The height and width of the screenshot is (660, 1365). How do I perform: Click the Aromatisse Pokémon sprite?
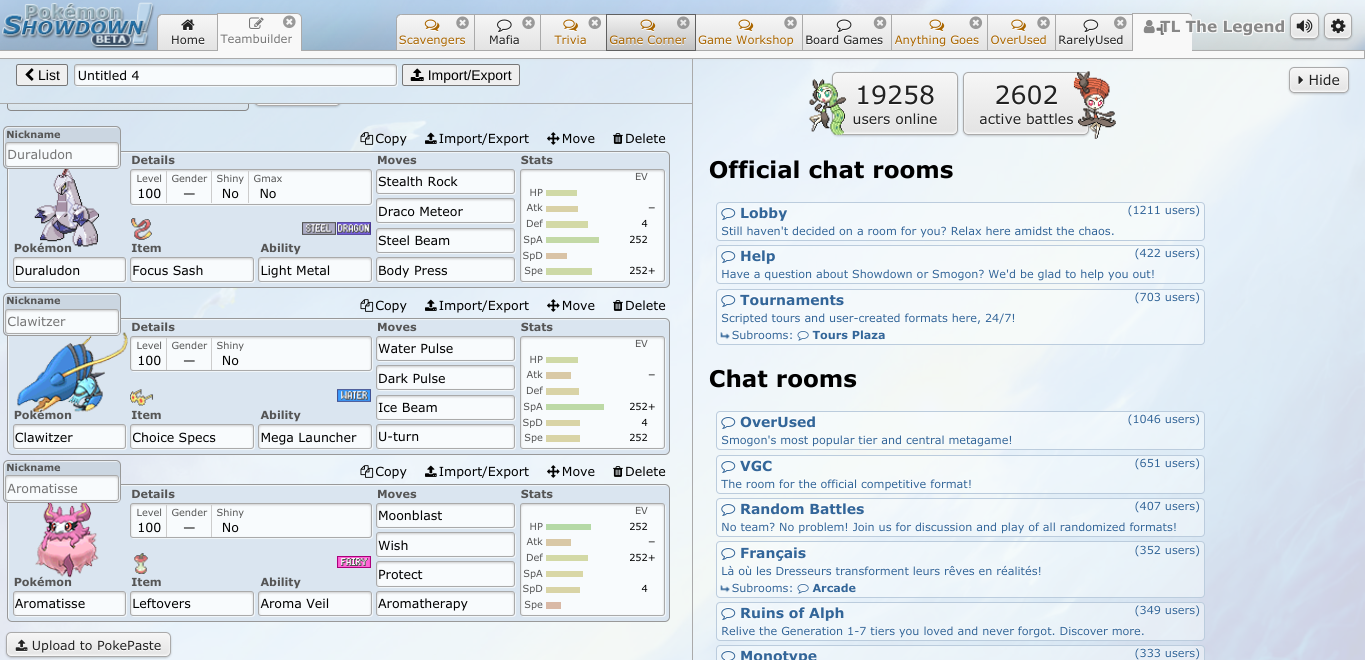[68, 537]
